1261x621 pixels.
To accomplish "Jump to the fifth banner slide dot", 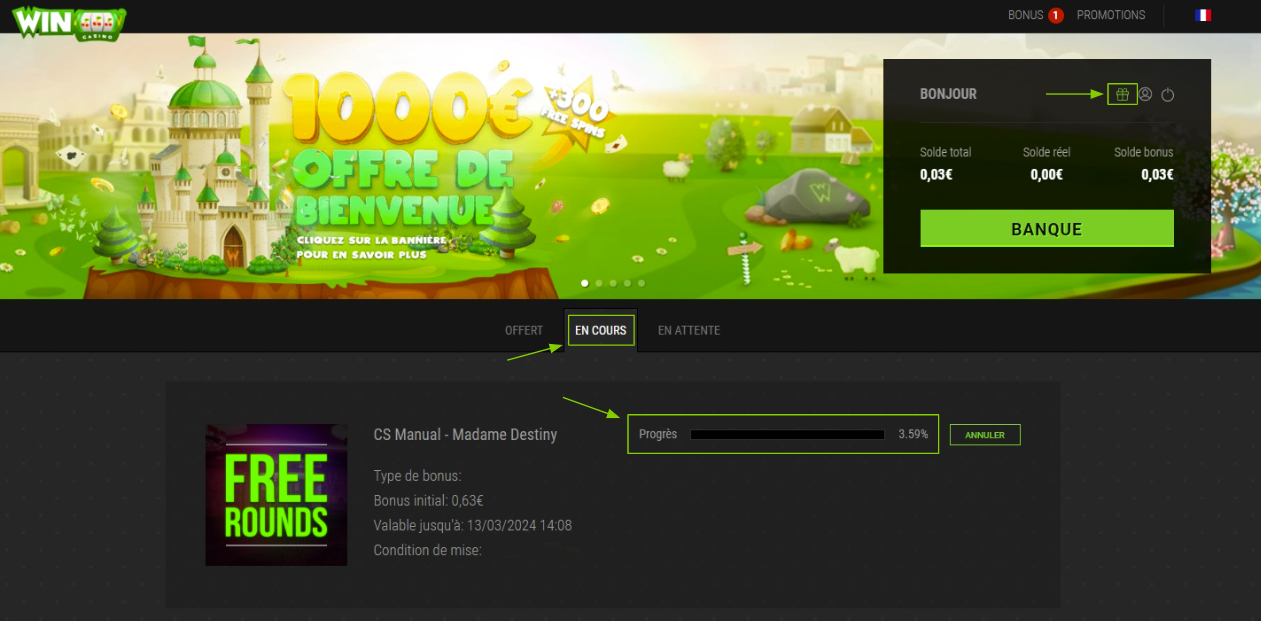I will coord(641,283).
